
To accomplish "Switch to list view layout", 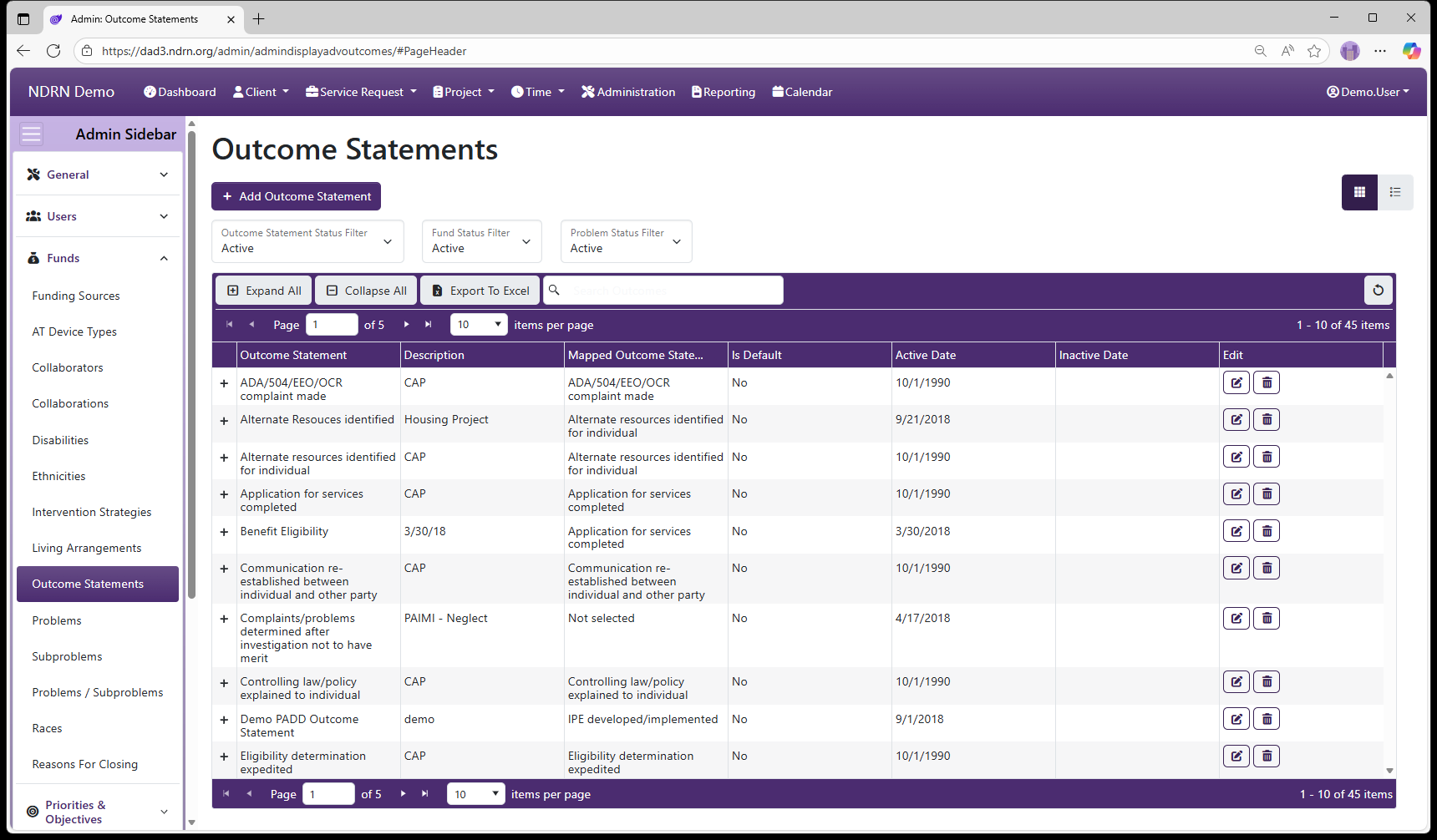I will (1395, 192).
